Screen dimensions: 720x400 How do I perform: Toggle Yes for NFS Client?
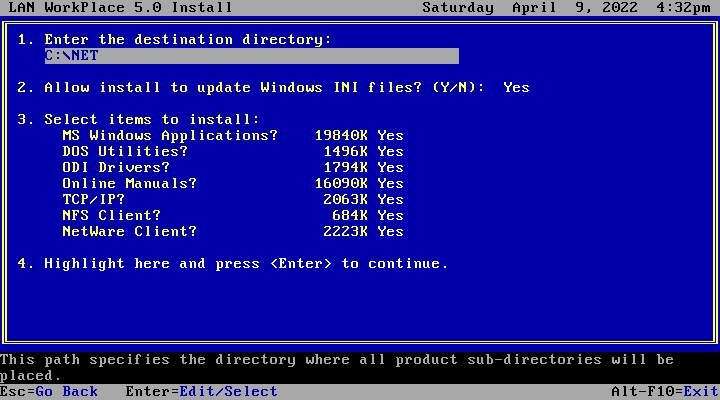pyautogui.click(x=390, y=215)
